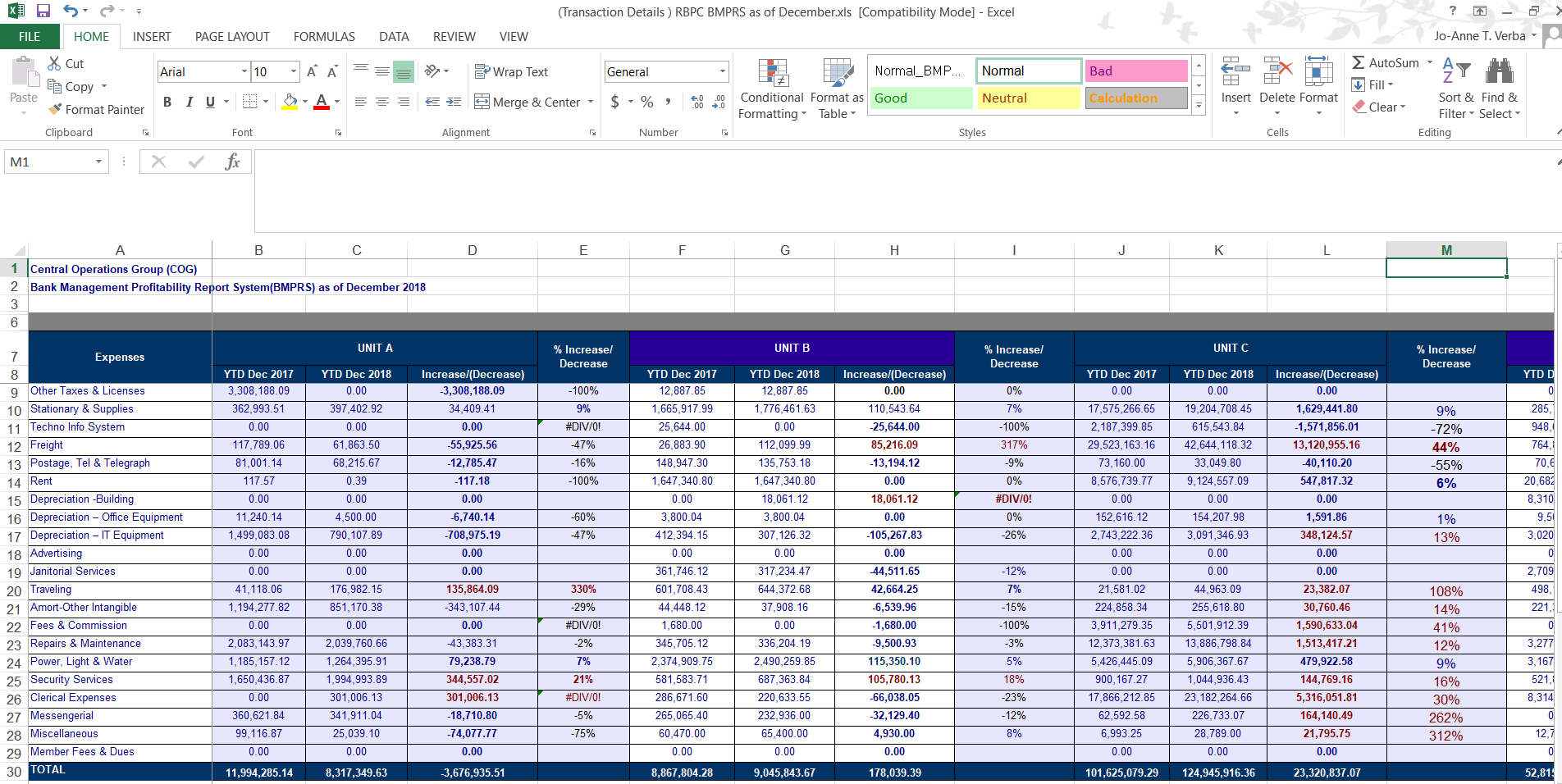The width and height of the screenshot is (1562, 784).
Task: Toggle Bottom Align in alignment group
Action: pyautogui.click(x=404, y=71)
